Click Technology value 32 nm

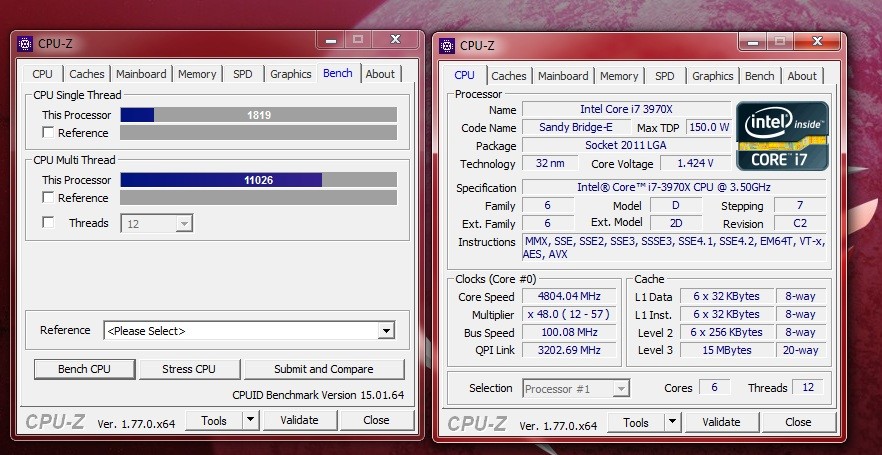pyautogui.click(x=550, y=163)
